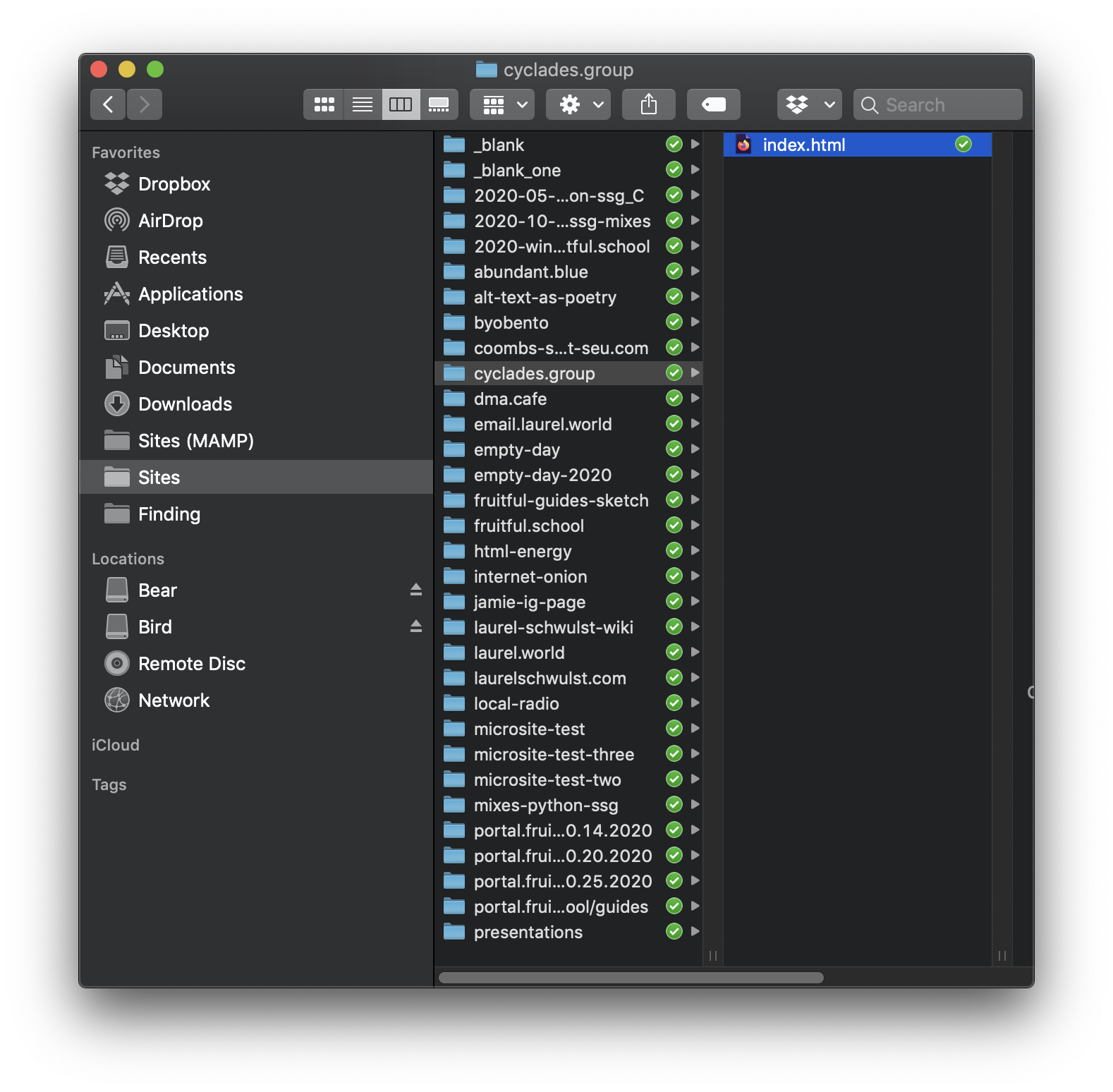
Task: Click the Edit Tags toolbar button
Action: [713, 104]
